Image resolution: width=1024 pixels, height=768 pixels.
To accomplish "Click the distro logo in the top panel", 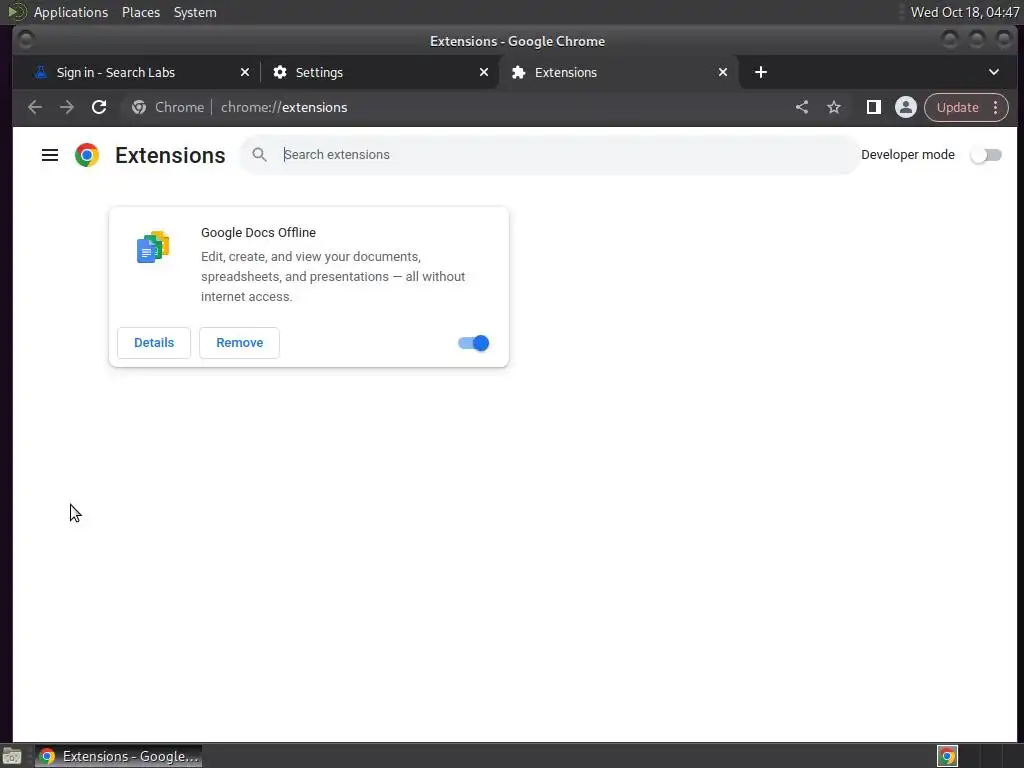I will coord(16,12).
